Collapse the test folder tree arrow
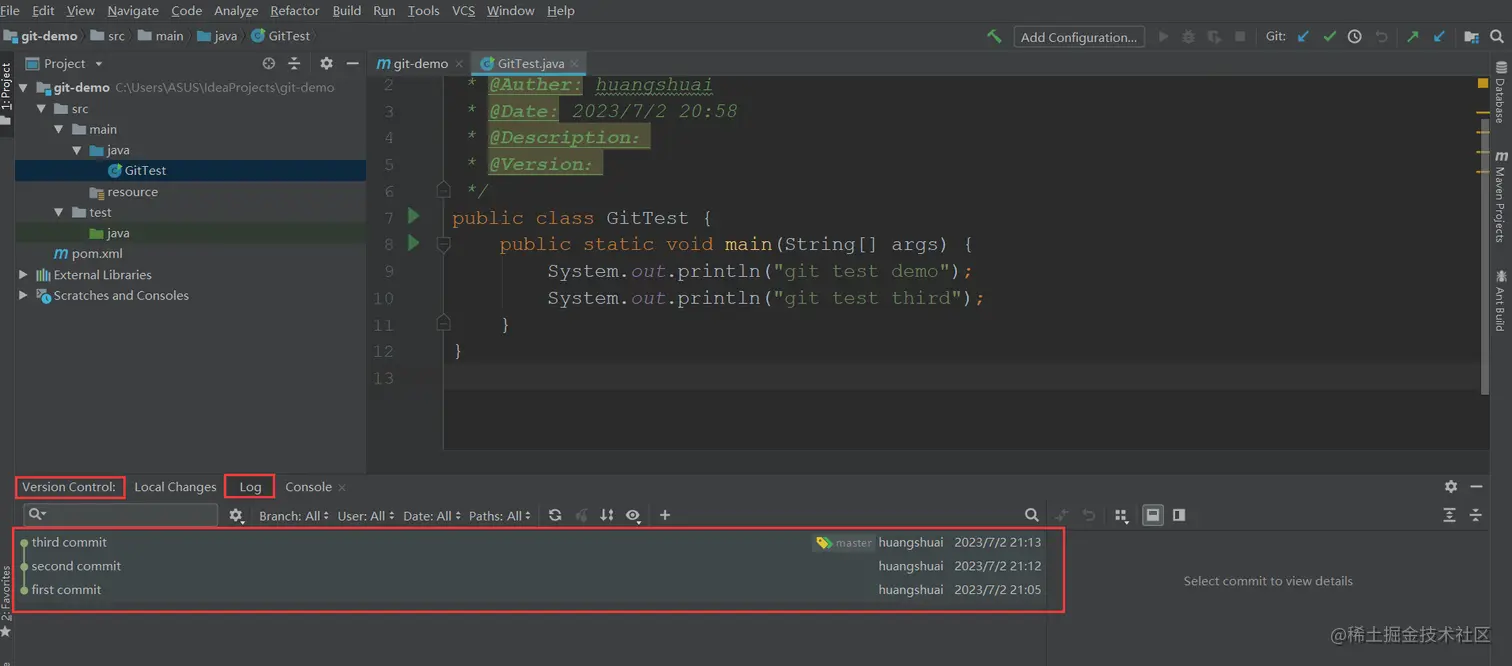This screenshot has width=1512, height=666. pos(59,212)
